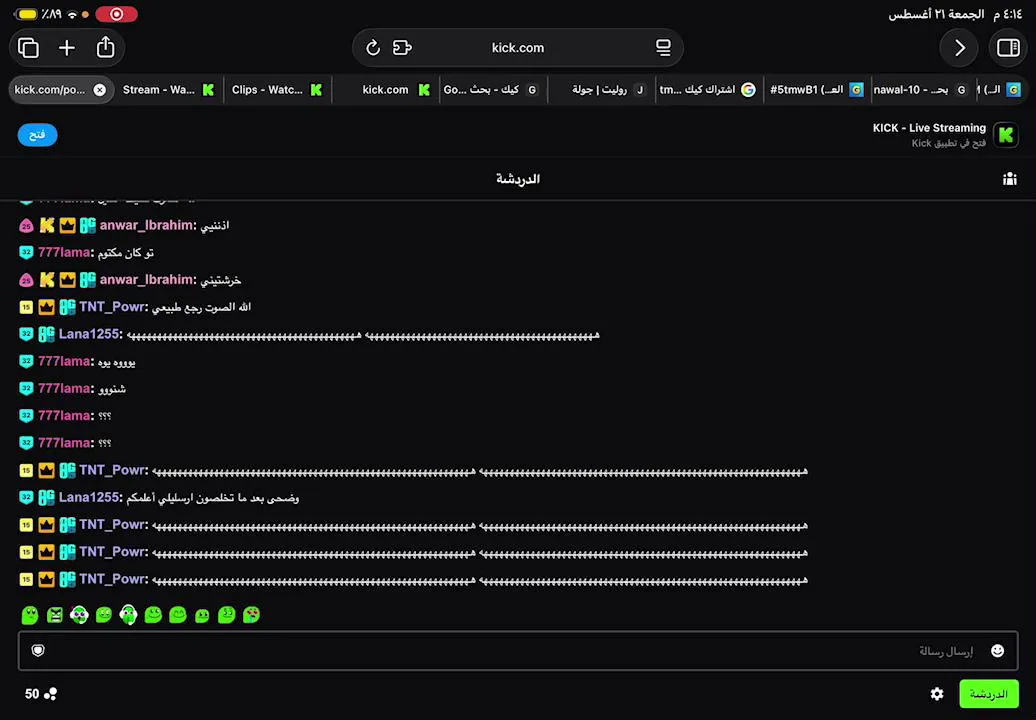The width and height of the screenshot is (1036, 720).
Task: Open the chat users list icon
Action: tap(1010, 178)
